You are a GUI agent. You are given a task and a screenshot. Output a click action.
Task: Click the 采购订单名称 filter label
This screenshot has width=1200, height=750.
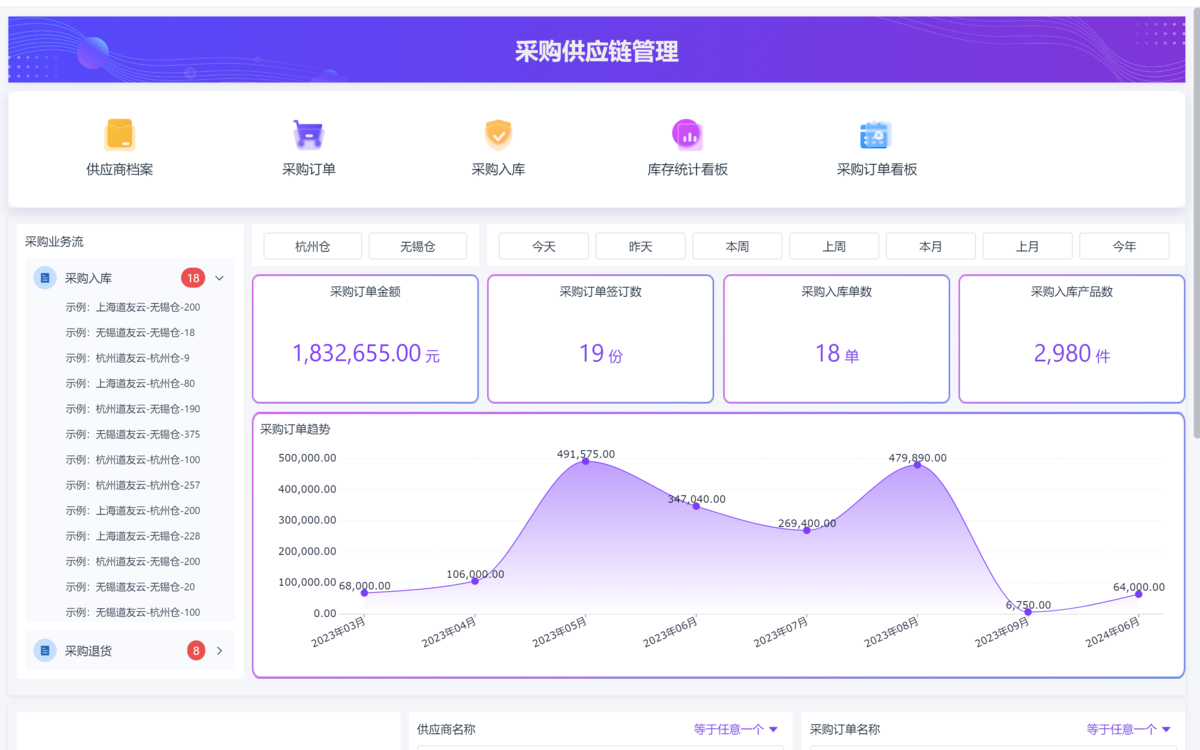point(845,730)
